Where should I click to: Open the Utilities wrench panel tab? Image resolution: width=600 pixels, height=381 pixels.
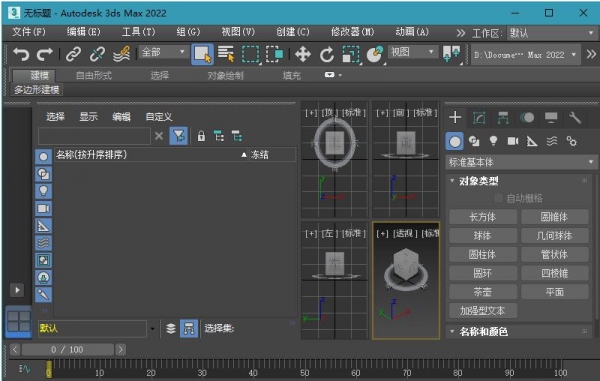click(575, 117)
